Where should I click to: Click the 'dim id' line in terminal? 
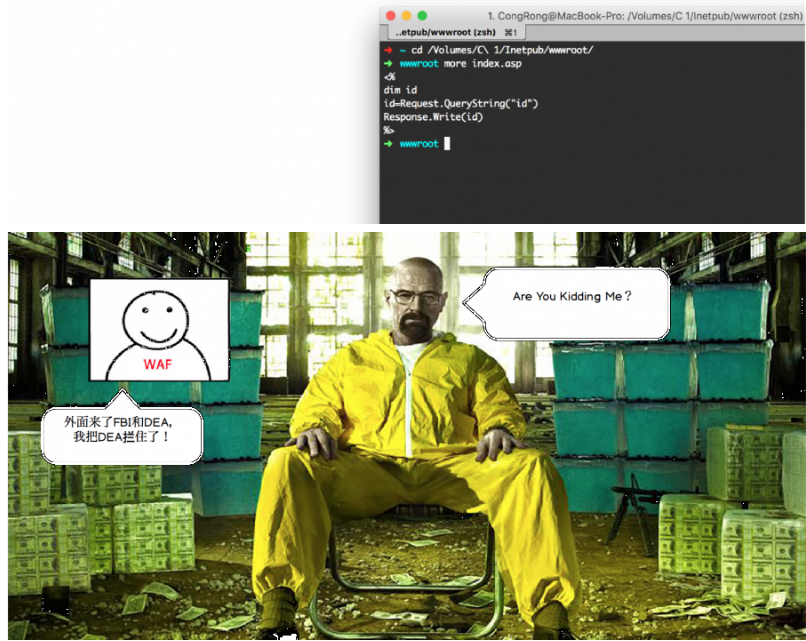(400, 90)
